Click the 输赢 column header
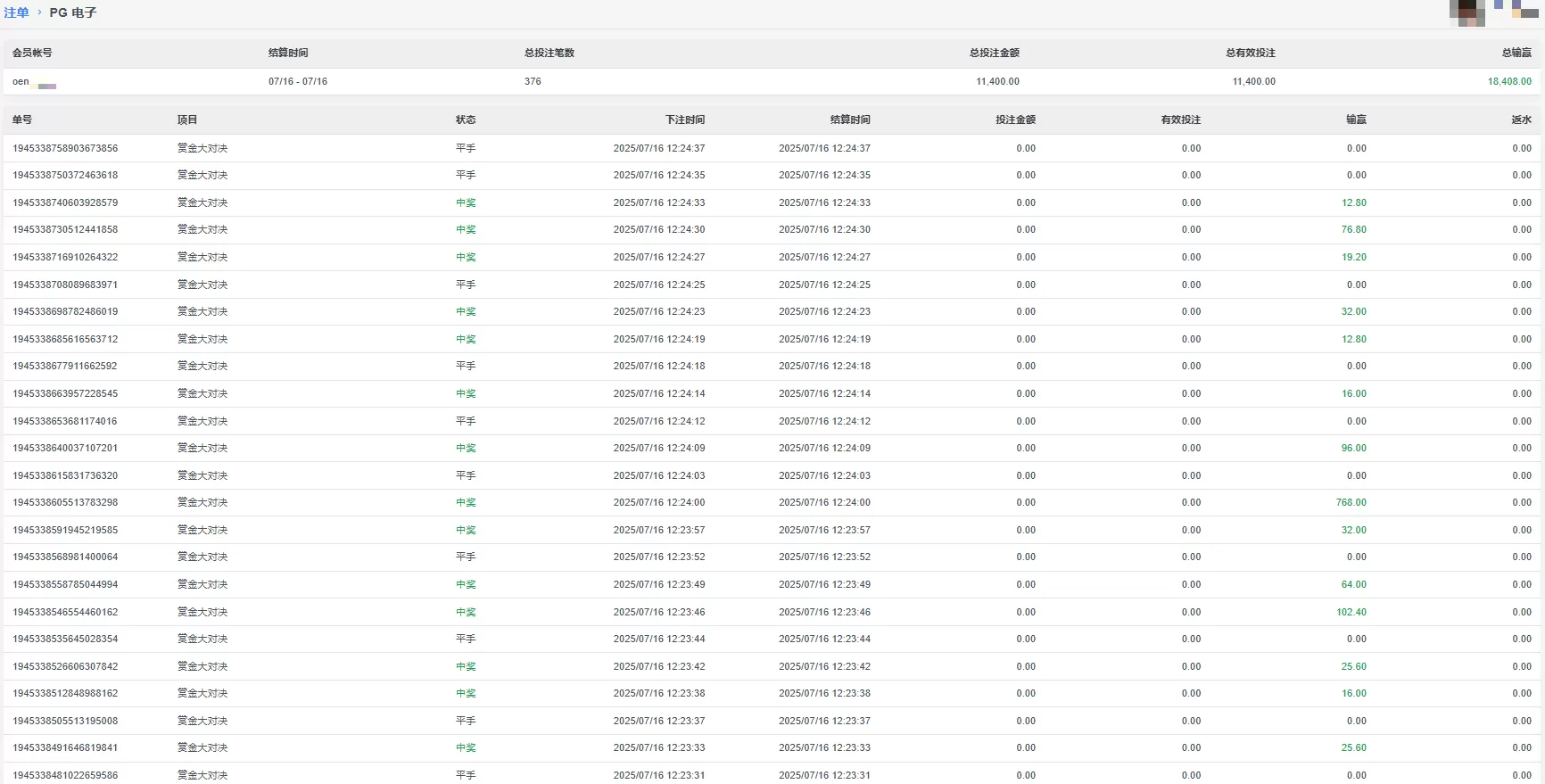 tap(1356, 120)
